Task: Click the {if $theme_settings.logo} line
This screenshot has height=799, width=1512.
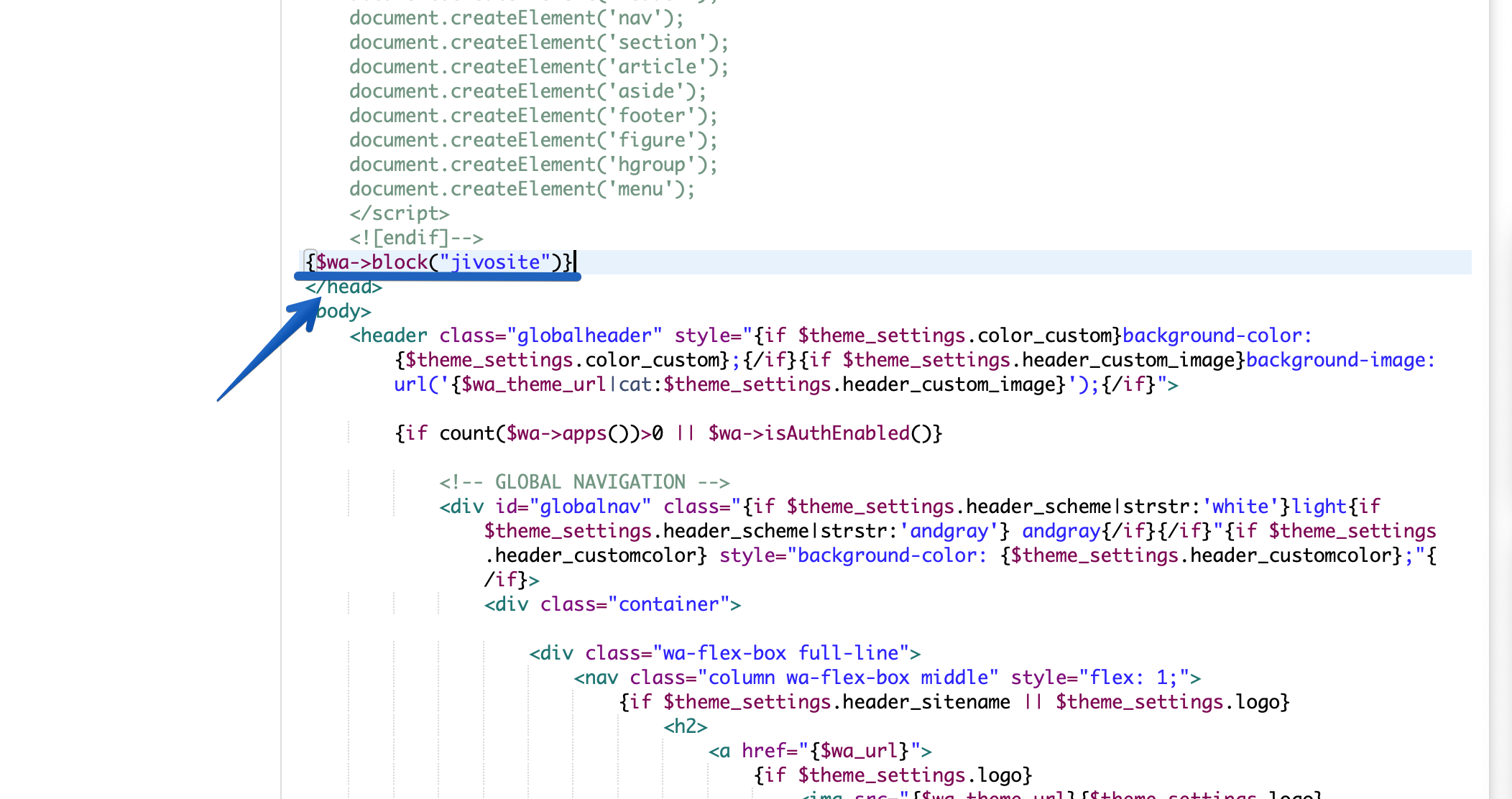Action: point(893,775)
